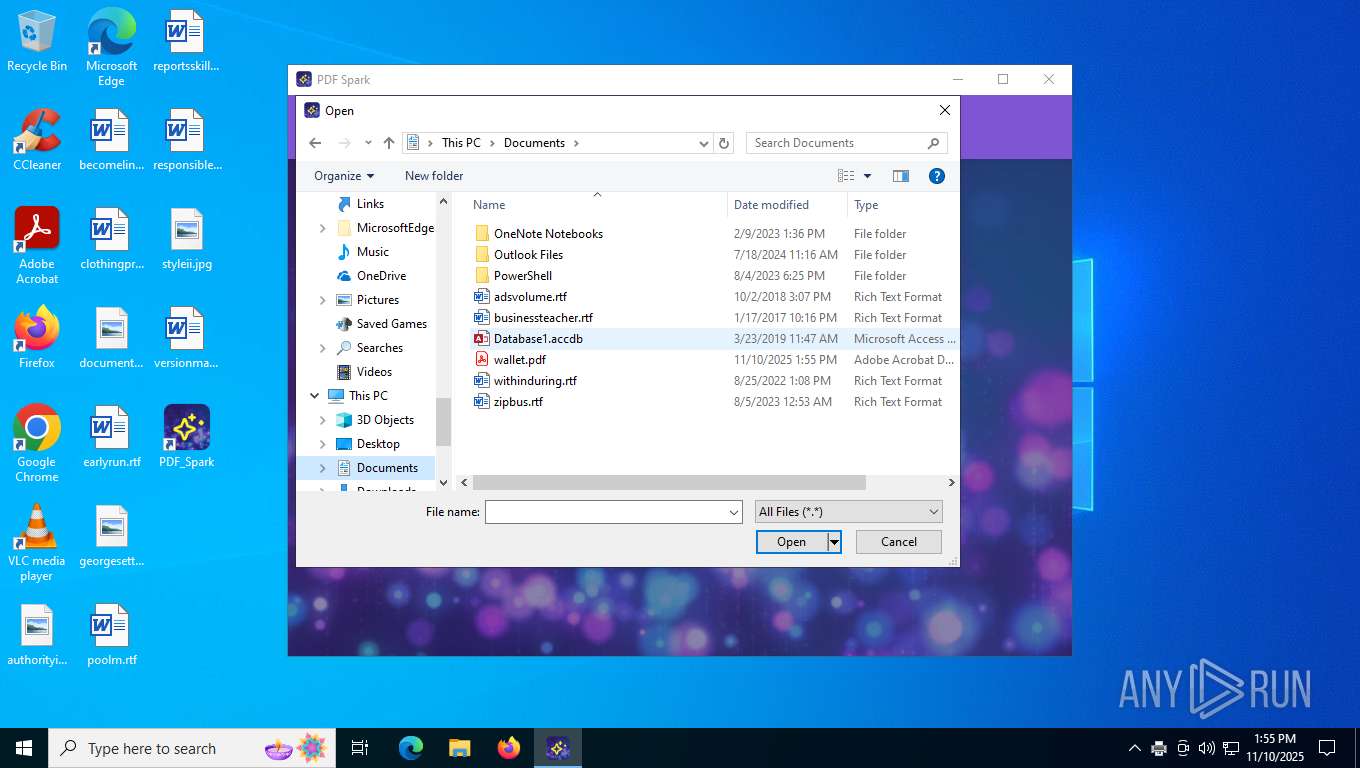Image resolution: width=1360 pixels, height=768 pixels.
Task: Click the PDF Spark taskbar button
Action: tap(558, 748)
